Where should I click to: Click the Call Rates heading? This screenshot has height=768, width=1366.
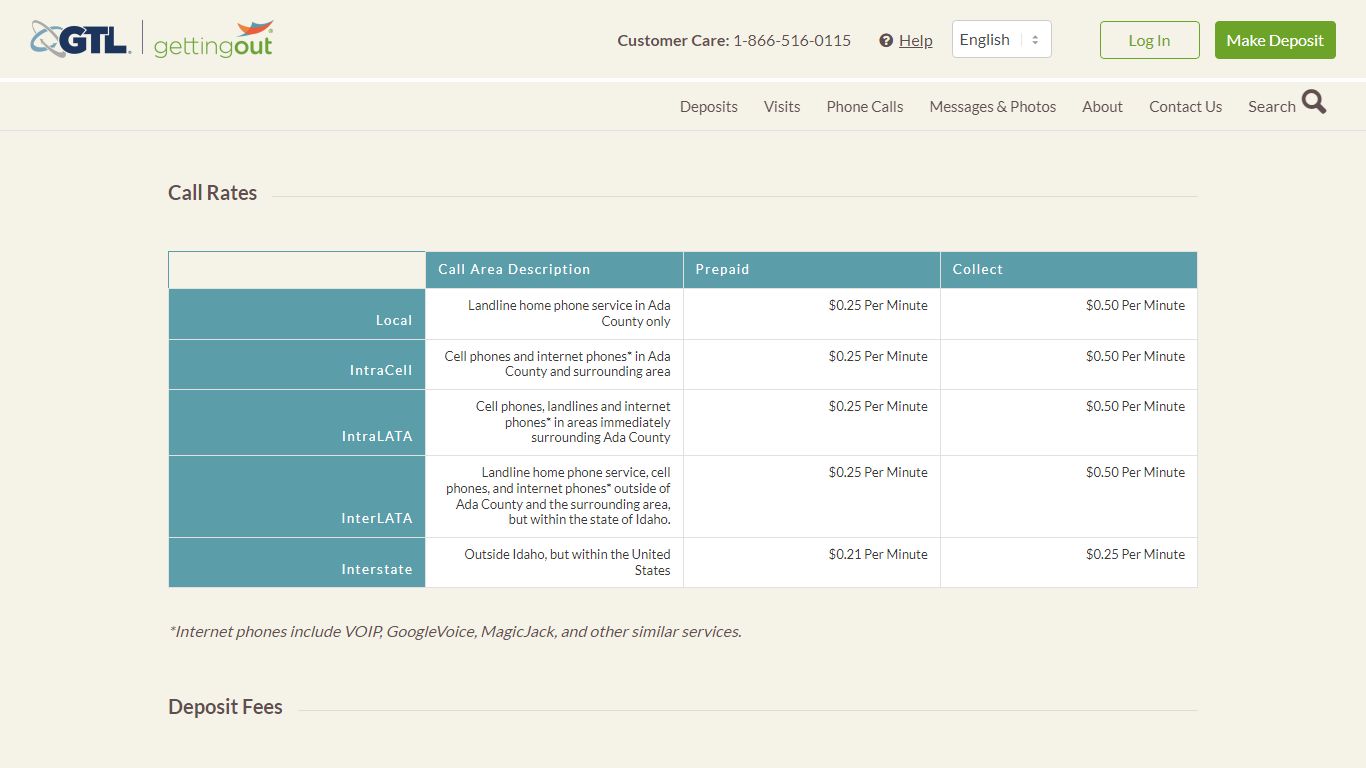coord(212,193)
